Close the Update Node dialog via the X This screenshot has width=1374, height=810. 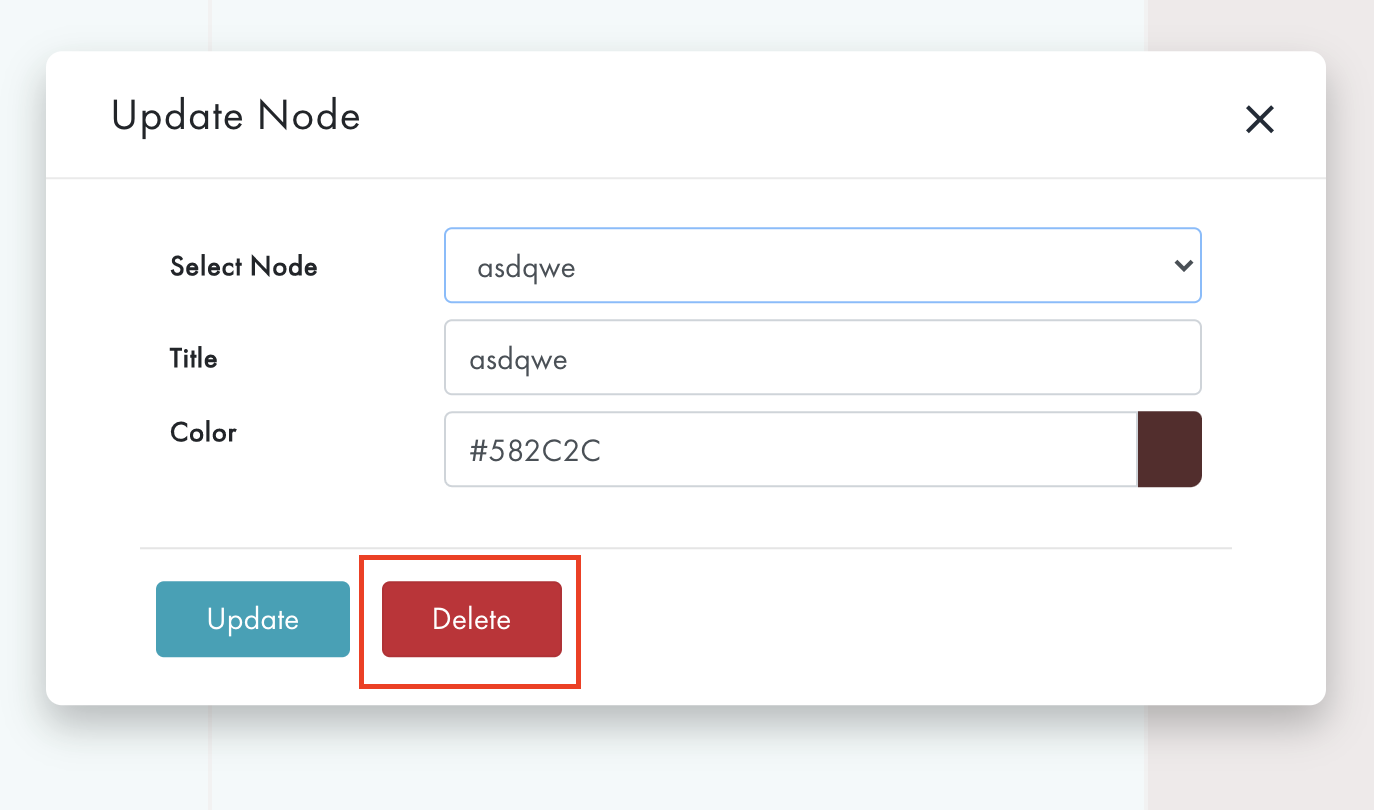coord(1259,119)
